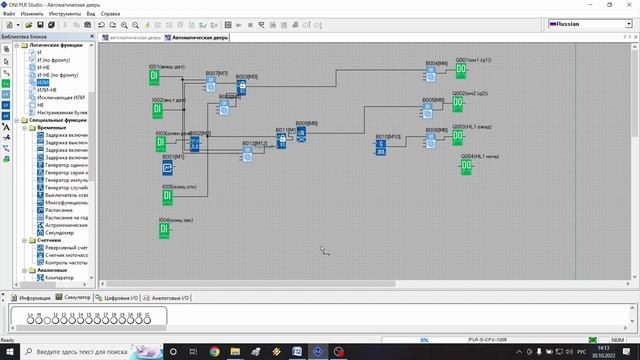This screenshot has width=640, height=360.
Task: Select block B010 on canvas
Action: pos(381,147)
